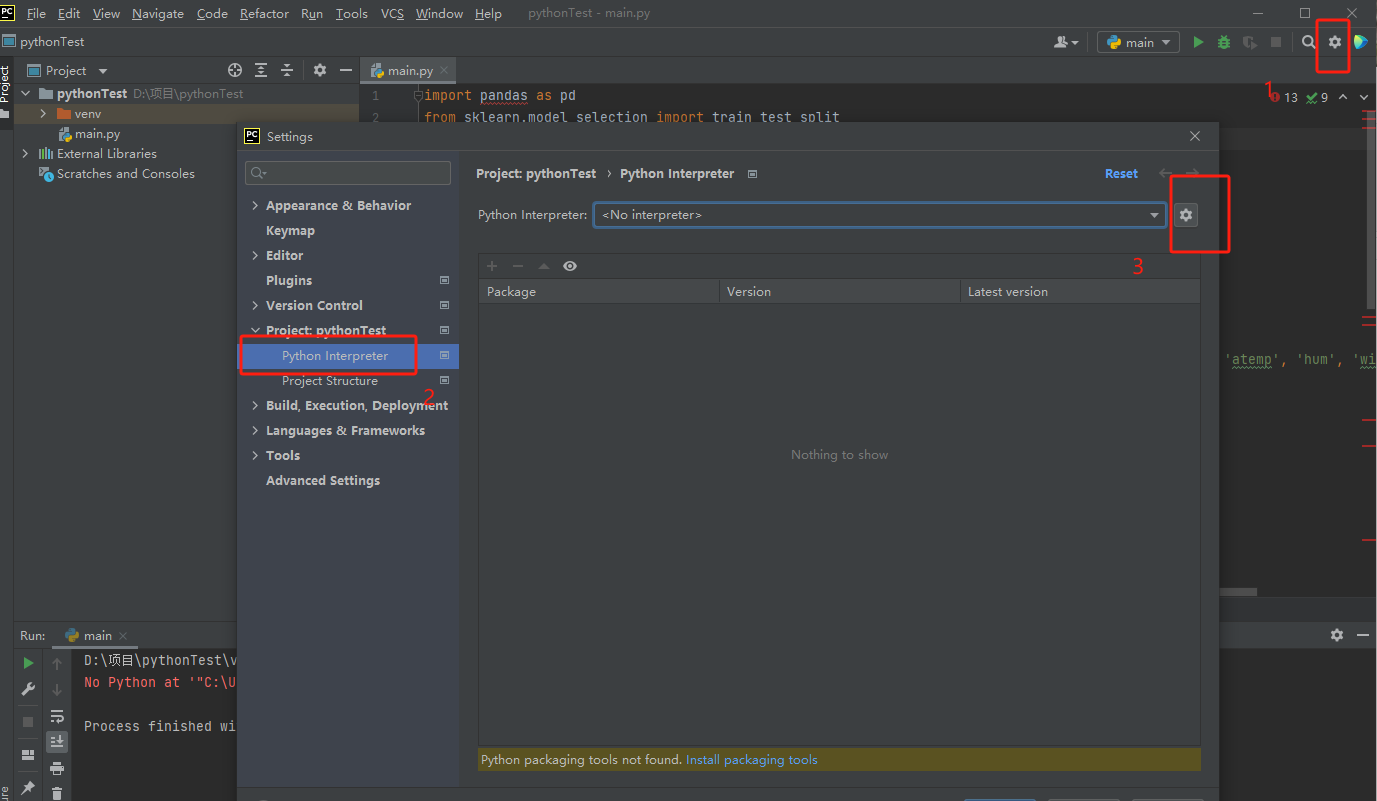This screenshot has height=801, width=1377.
Task: Click Collapse All icon in Project panel
Action: click(x=287, y=70)
